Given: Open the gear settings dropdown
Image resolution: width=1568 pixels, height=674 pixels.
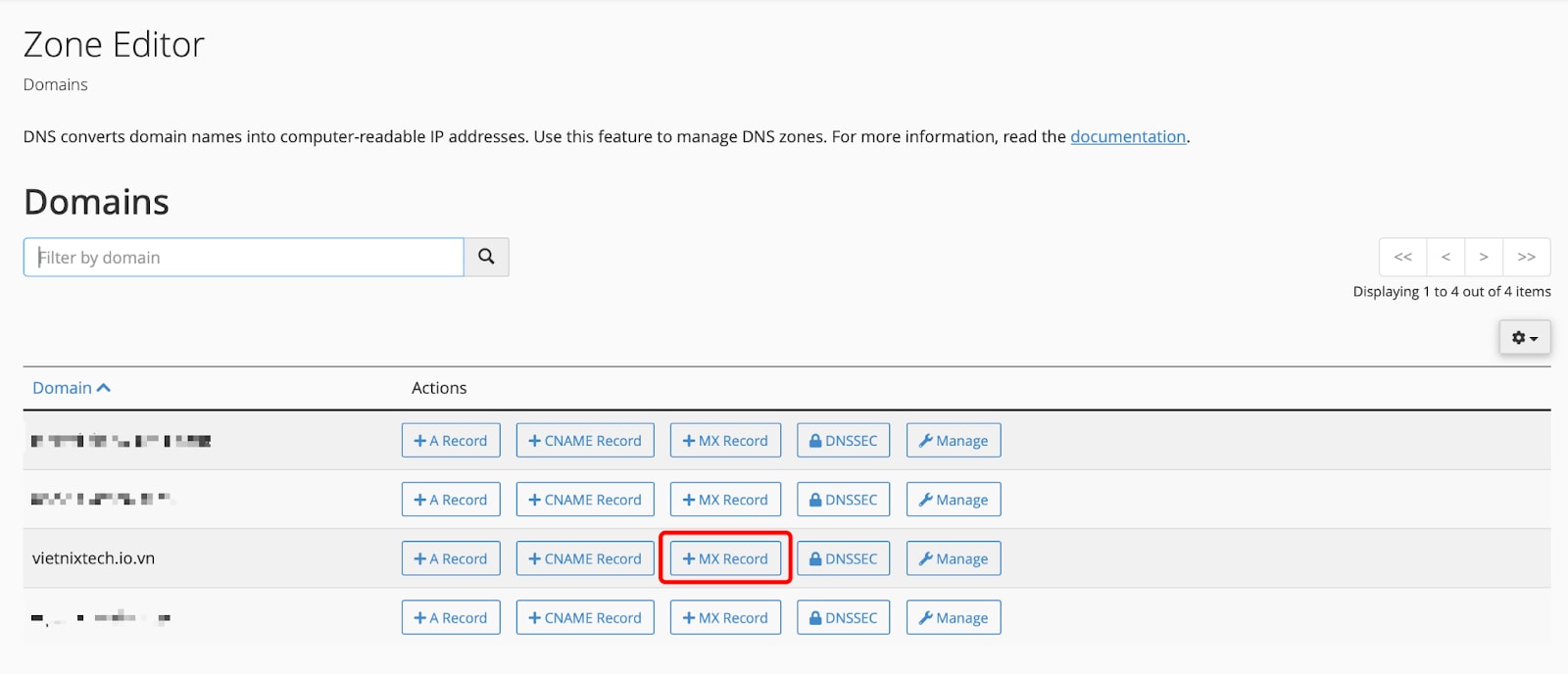Looking at the screenshot, I should pyautogui.click(x=1524, y=338).
